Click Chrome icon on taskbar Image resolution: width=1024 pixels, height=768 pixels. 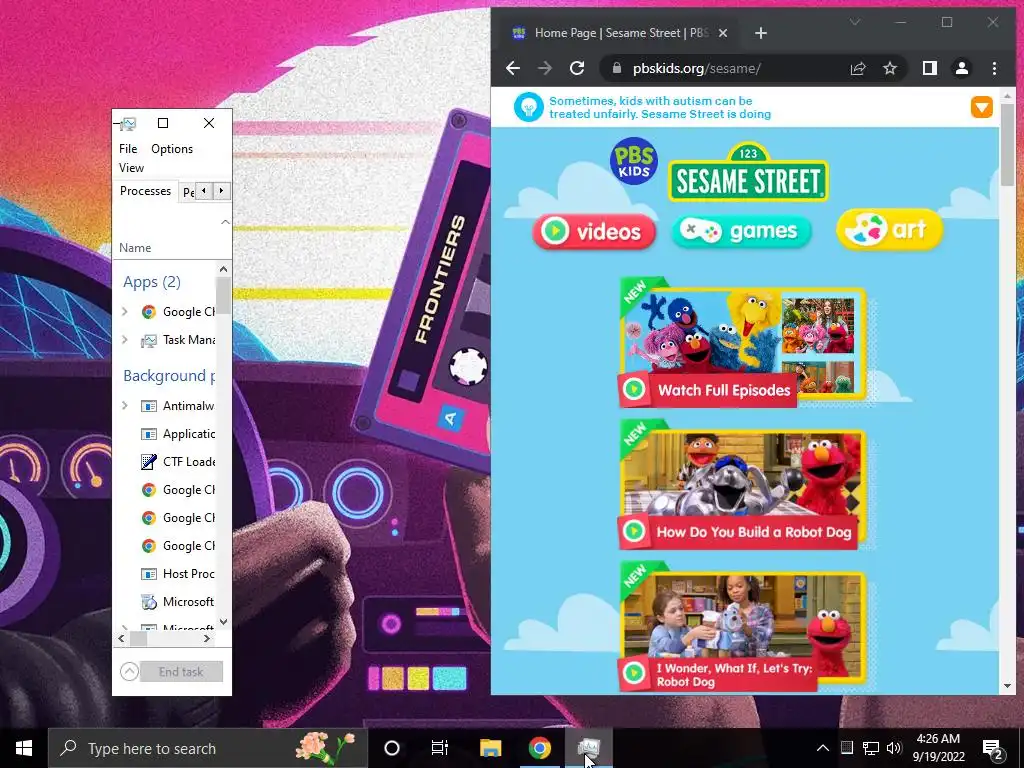coord(539,748)
